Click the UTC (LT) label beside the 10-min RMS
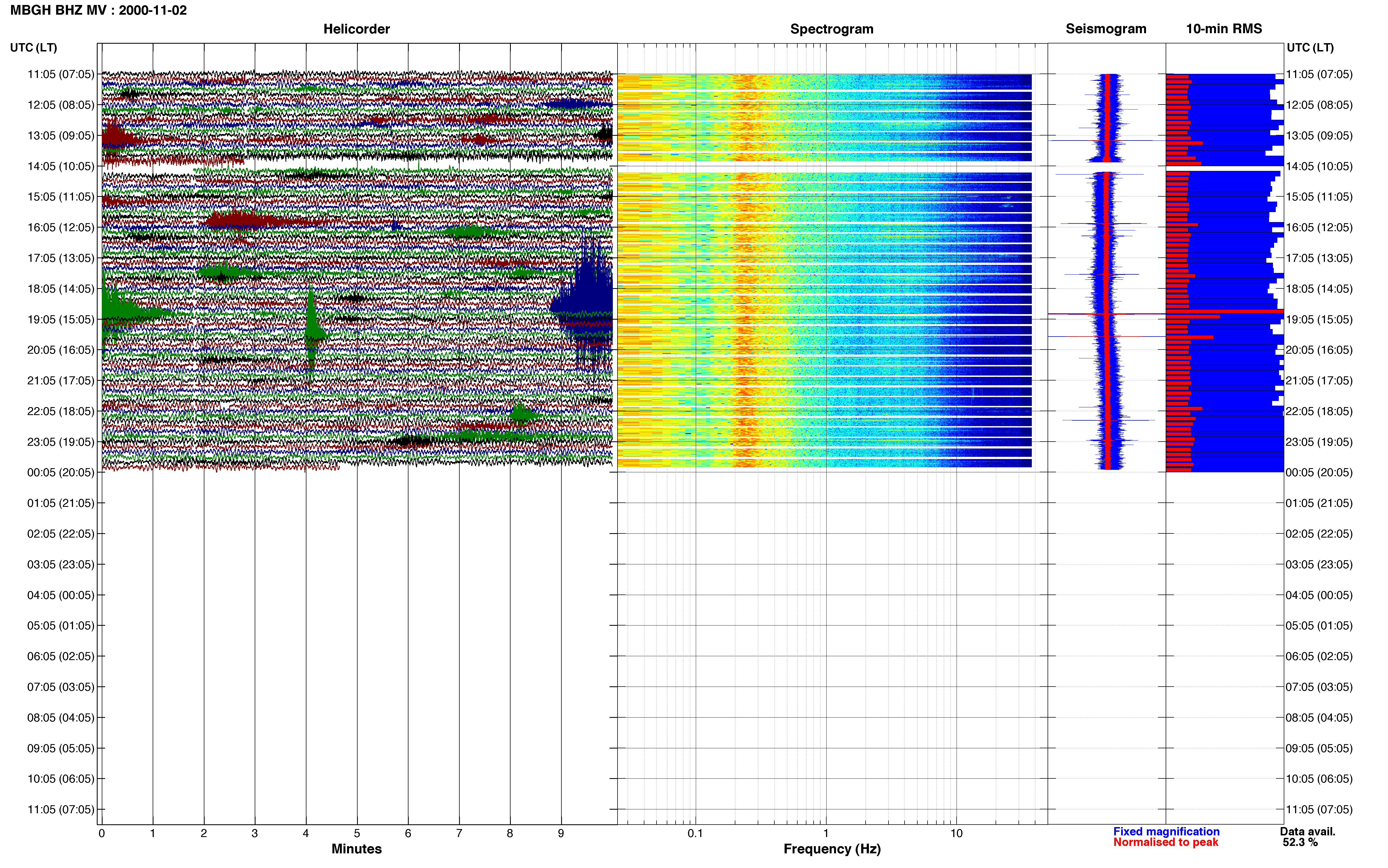Image resolution: width=1388 pixels, height=868 pixels. (x=1310, y=48)
